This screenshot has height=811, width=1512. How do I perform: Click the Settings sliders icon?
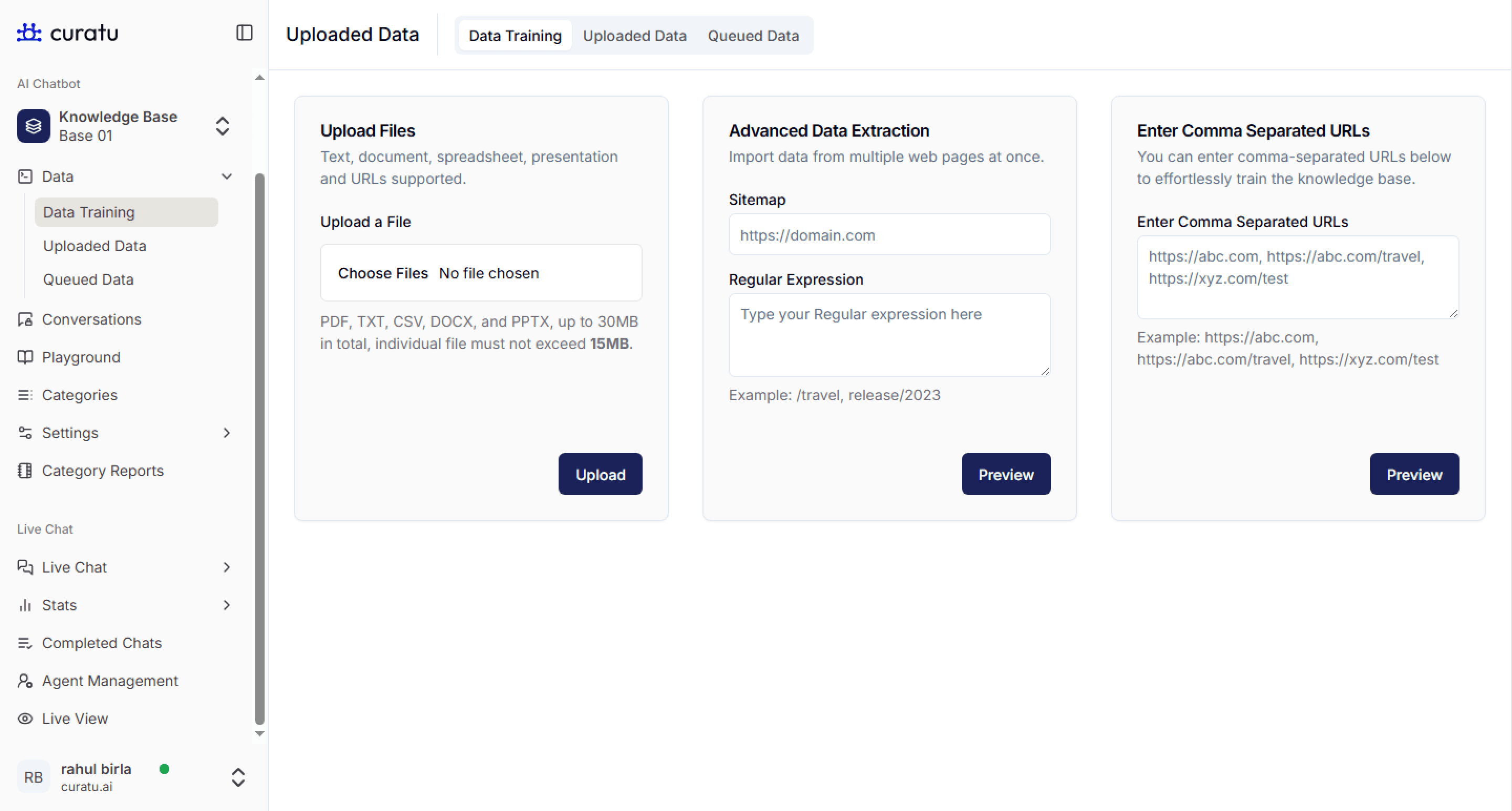[x=25, y=433]
